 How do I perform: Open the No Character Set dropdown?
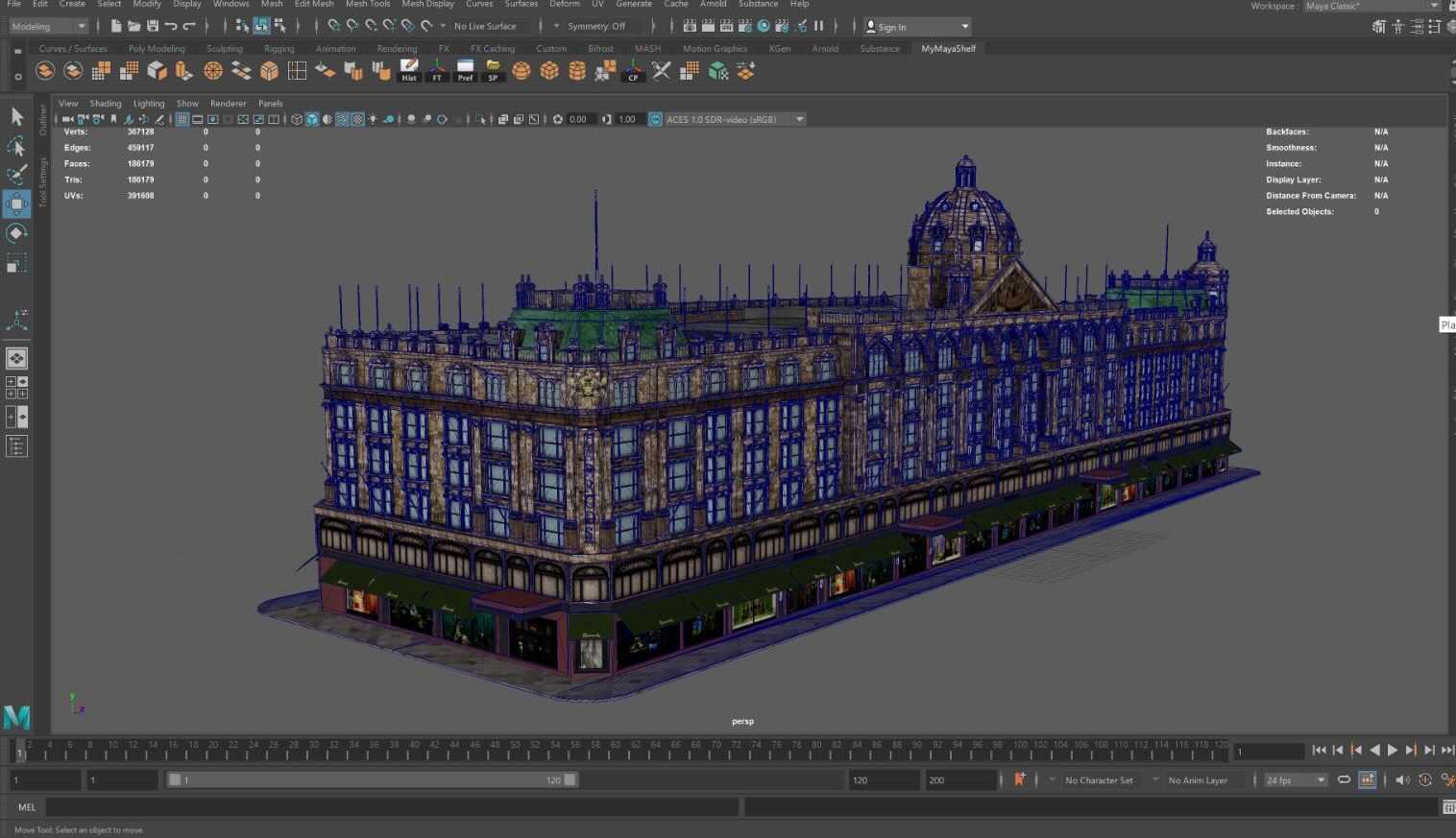coord(1098,780)
